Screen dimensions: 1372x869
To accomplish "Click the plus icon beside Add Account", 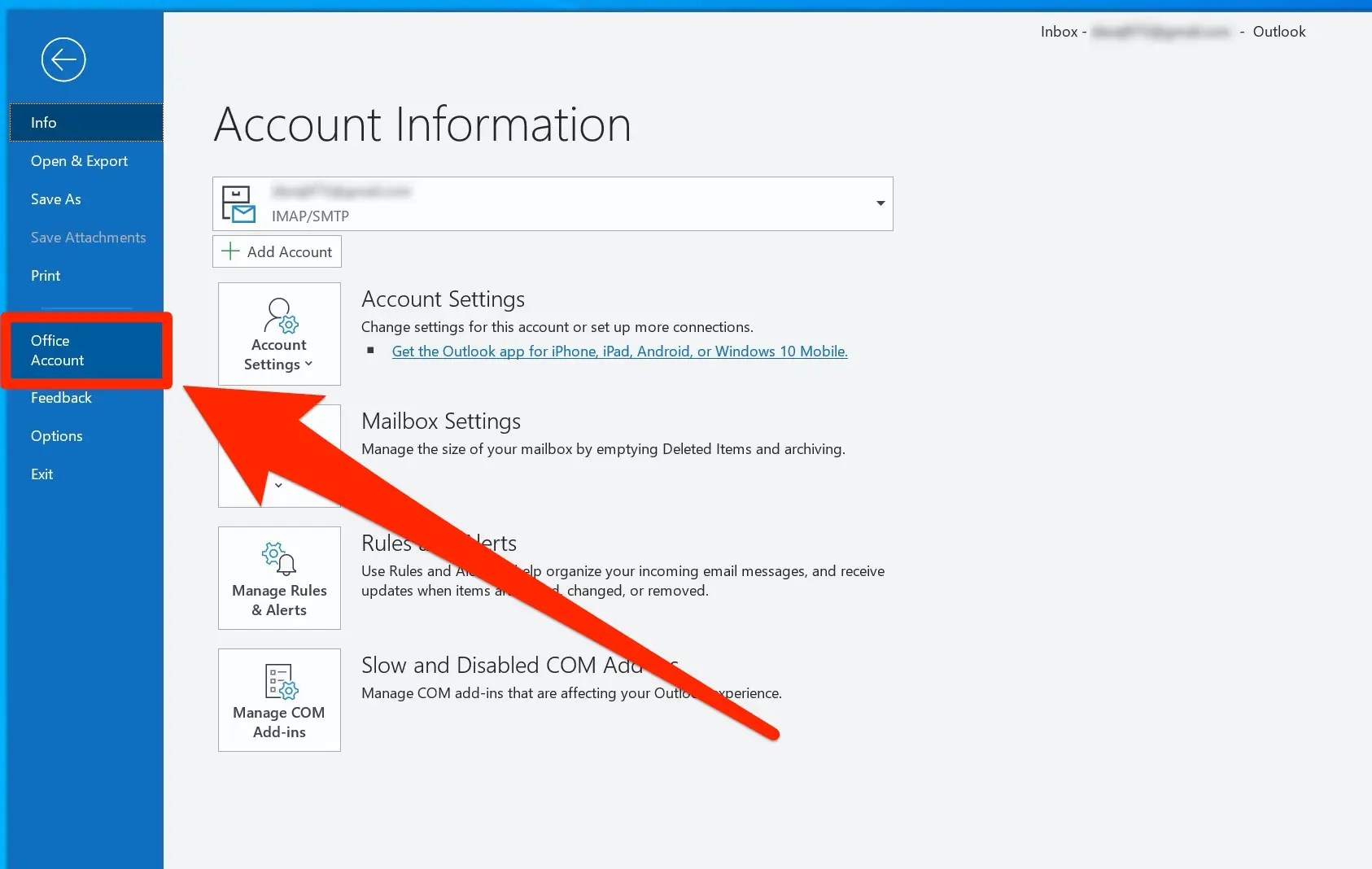I will (x=231, y=251).
